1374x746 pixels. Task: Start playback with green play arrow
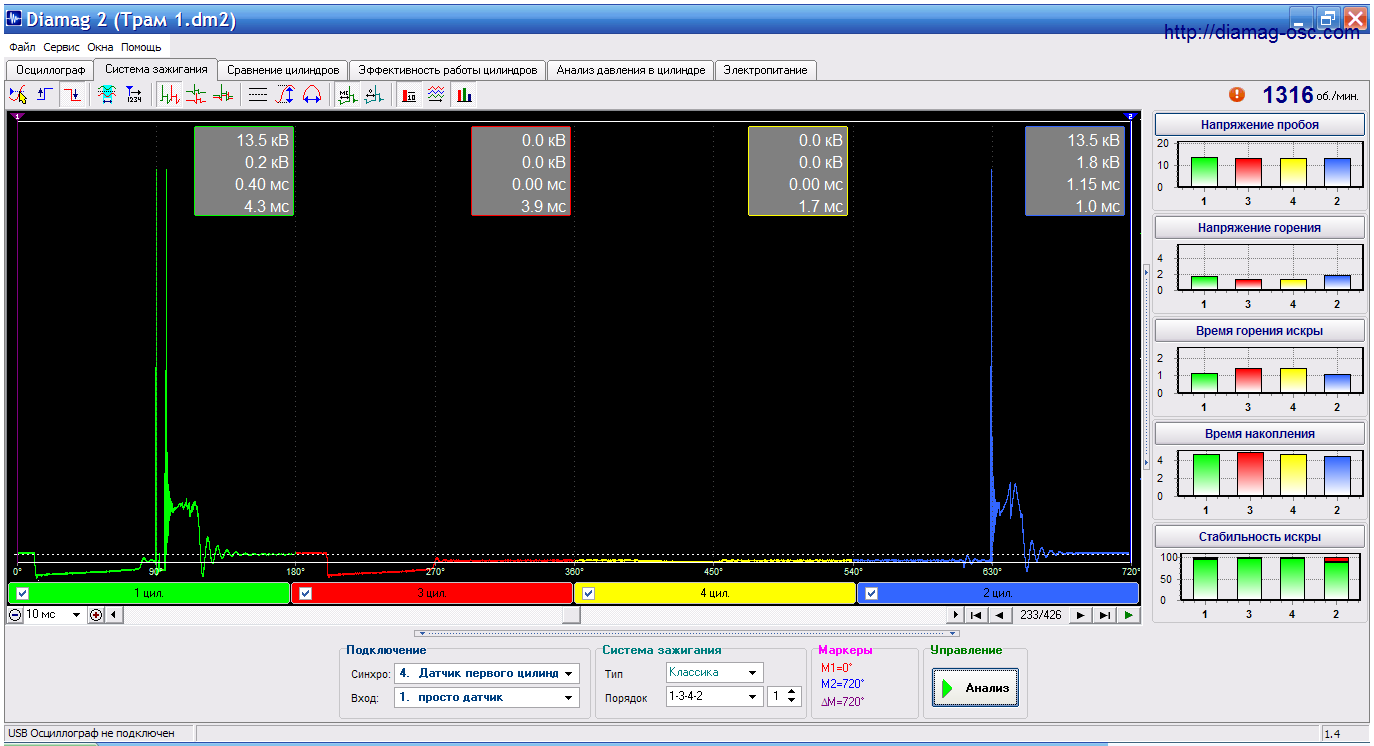coord(1129,615)
